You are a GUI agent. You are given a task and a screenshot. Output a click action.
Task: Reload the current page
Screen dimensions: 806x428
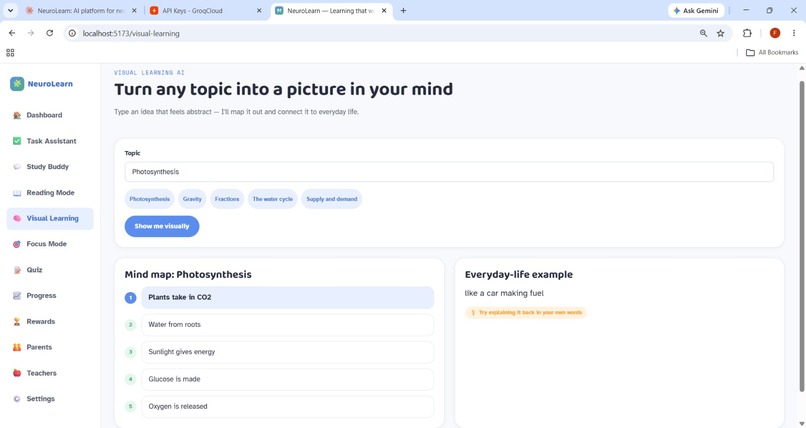pos(49,33)
